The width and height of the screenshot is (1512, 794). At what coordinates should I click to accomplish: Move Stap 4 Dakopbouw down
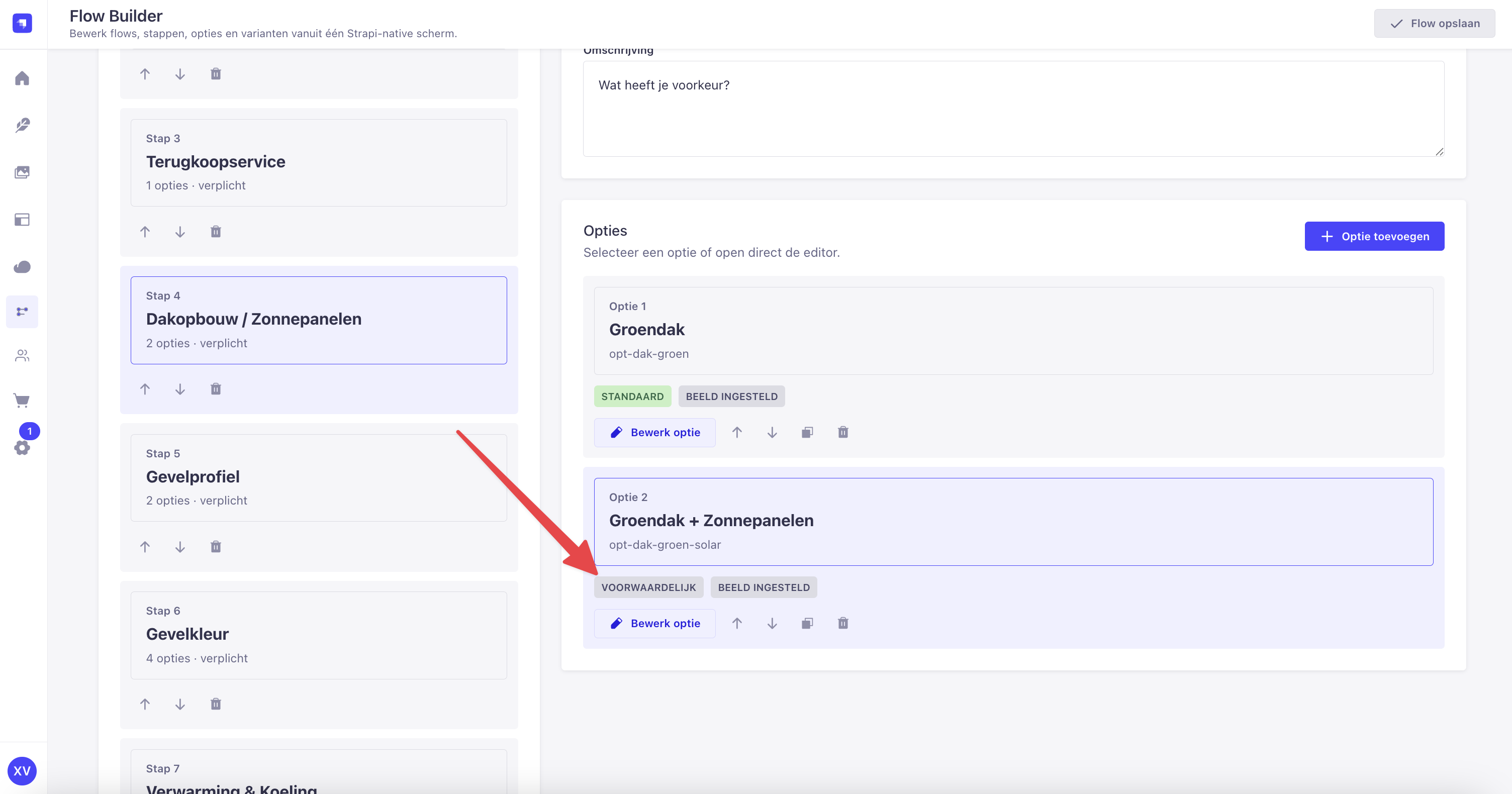(180, 389)
